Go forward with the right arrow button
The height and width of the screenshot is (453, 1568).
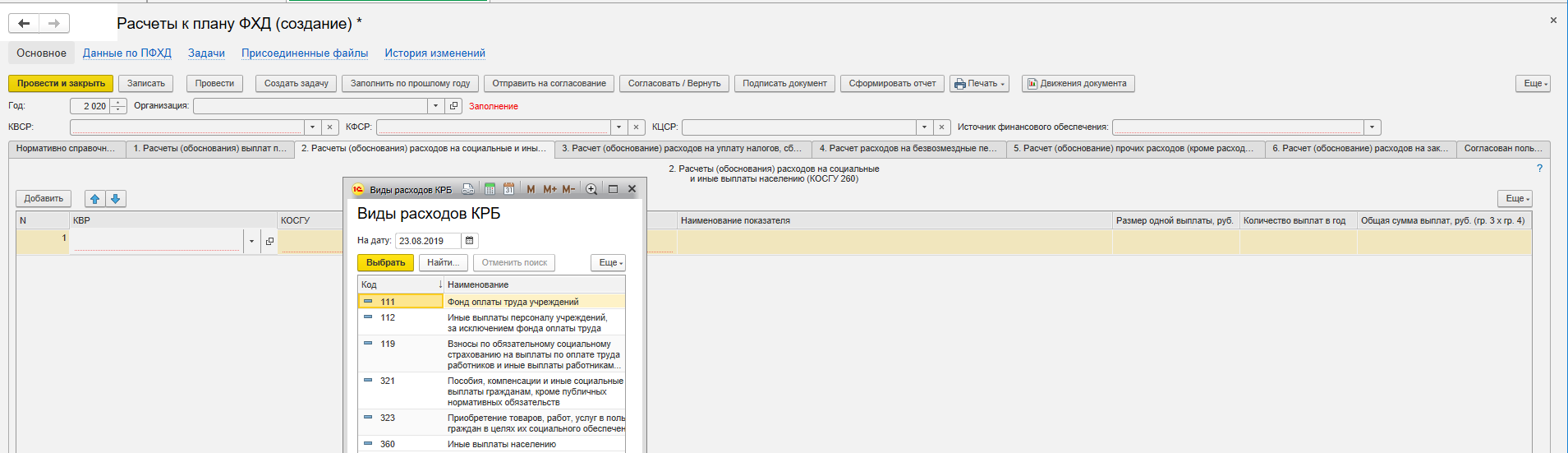54,23
